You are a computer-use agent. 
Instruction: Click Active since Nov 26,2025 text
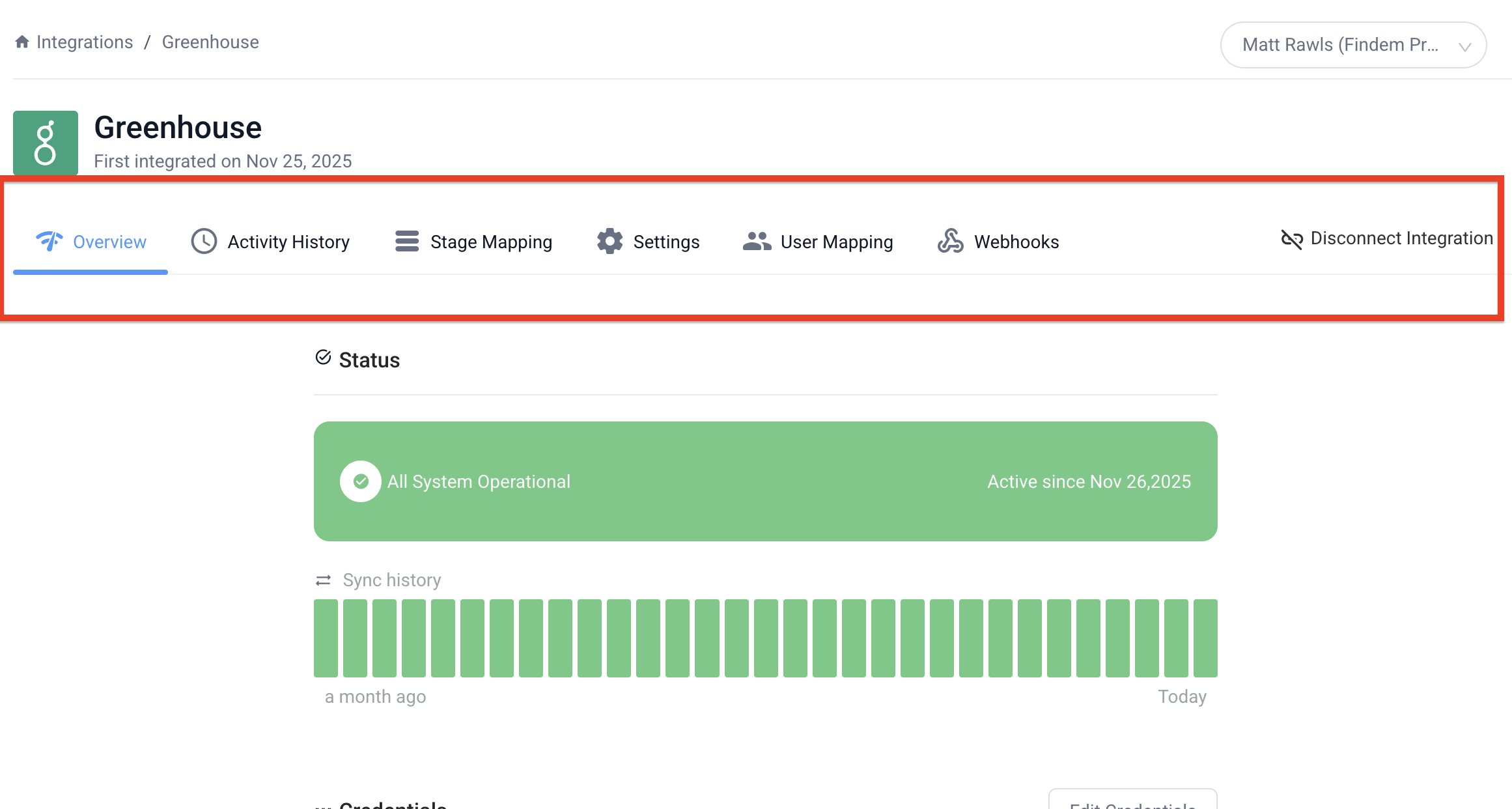pos(1089,482)
